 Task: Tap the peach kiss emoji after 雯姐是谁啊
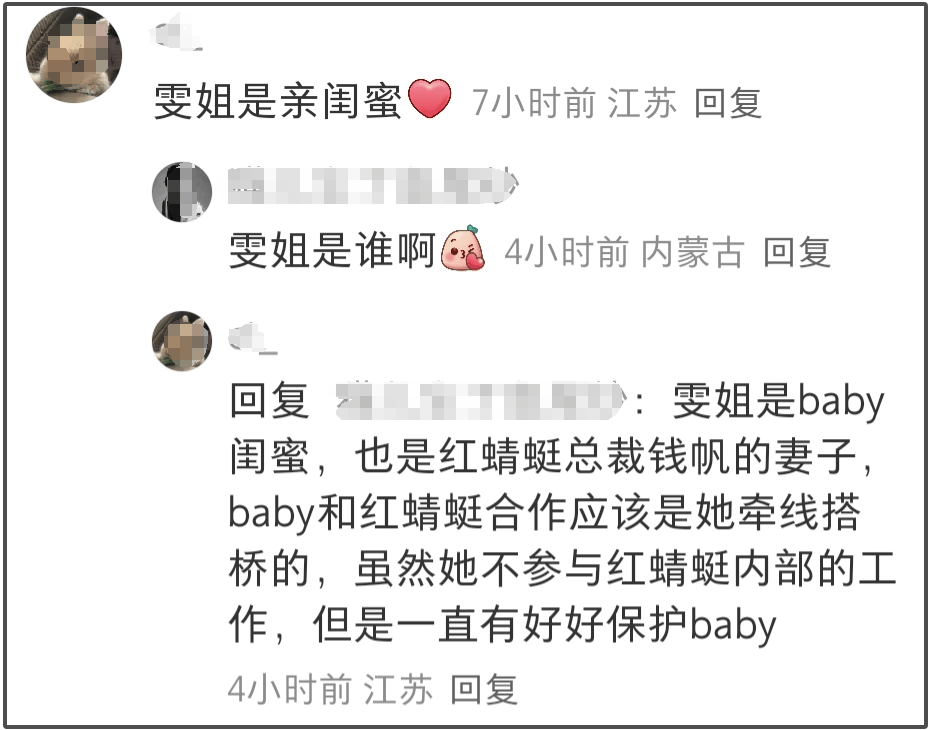(x=463, y=248)
